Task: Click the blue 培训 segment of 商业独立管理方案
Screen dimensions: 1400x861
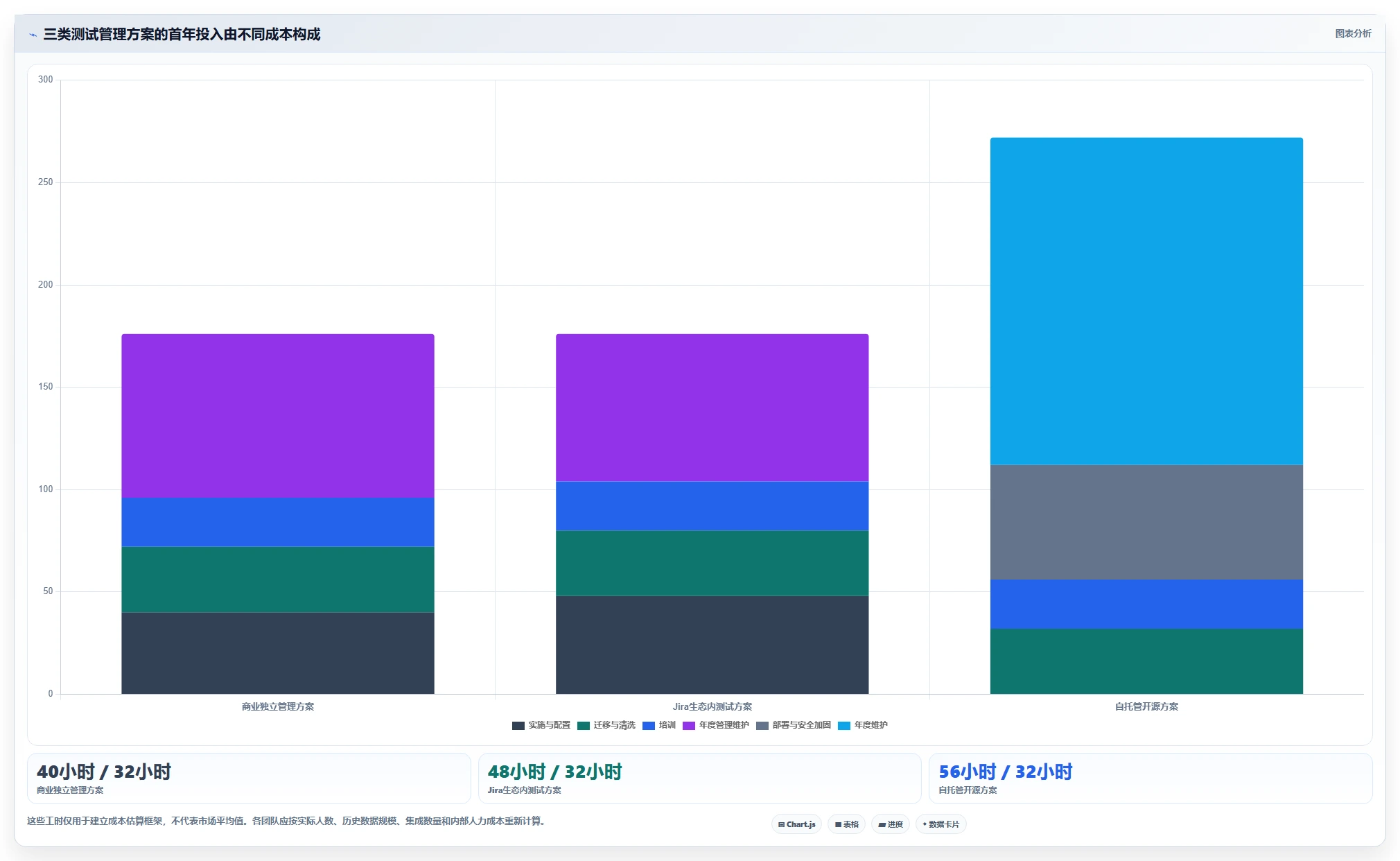Action: click(278, 522)
